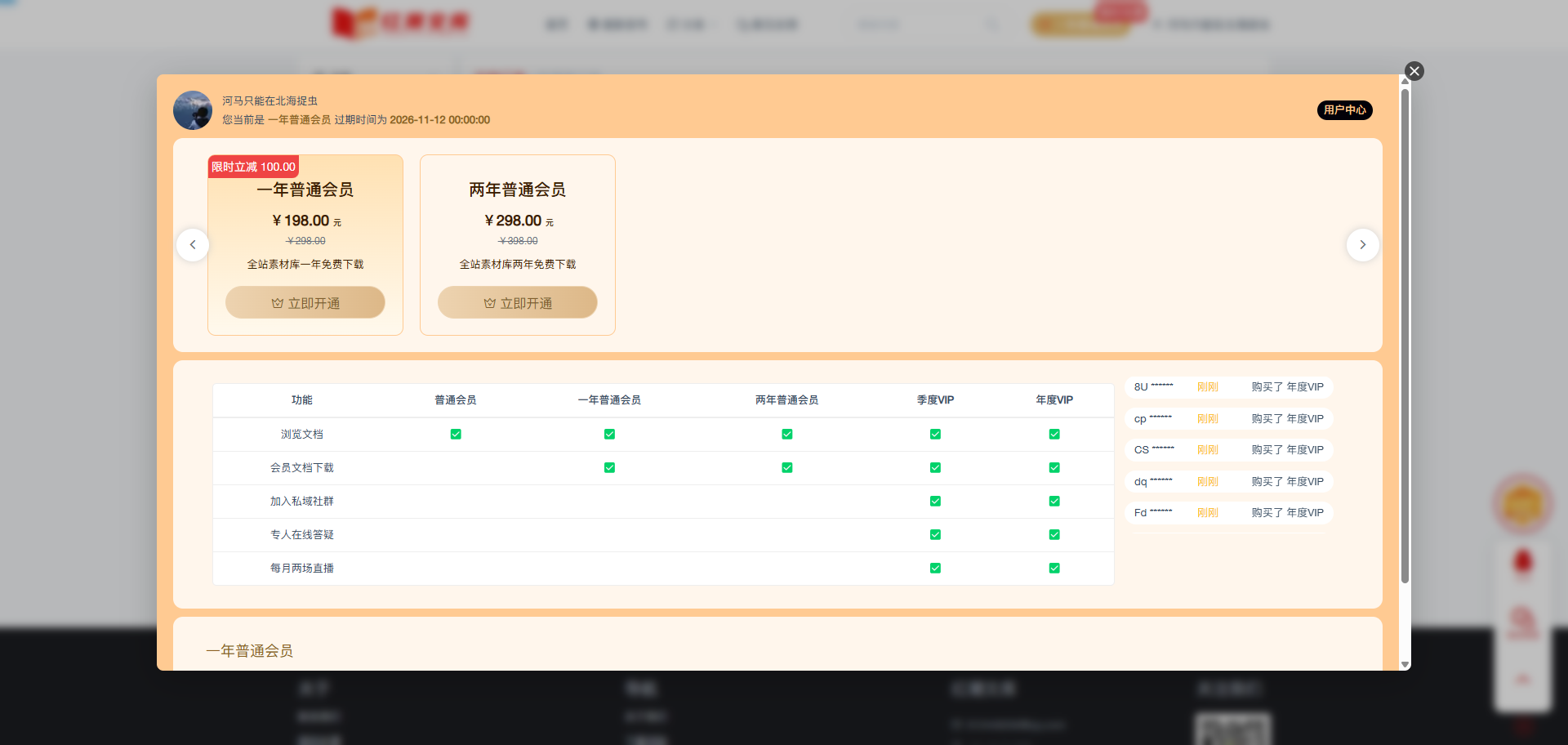Click the Fd purchase notice entry

point(1229,513)
